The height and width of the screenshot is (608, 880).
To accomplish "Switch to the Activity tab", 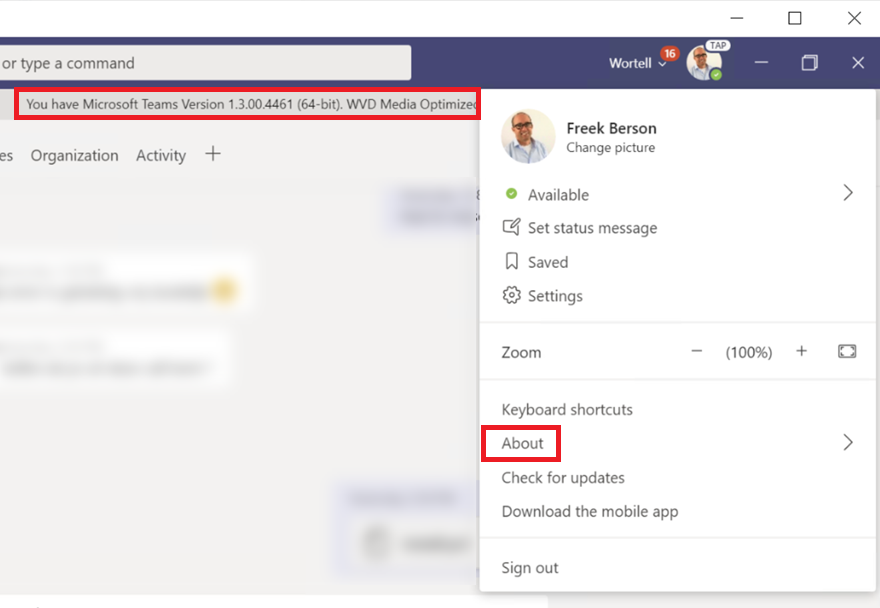I will [x=161, y=156].
